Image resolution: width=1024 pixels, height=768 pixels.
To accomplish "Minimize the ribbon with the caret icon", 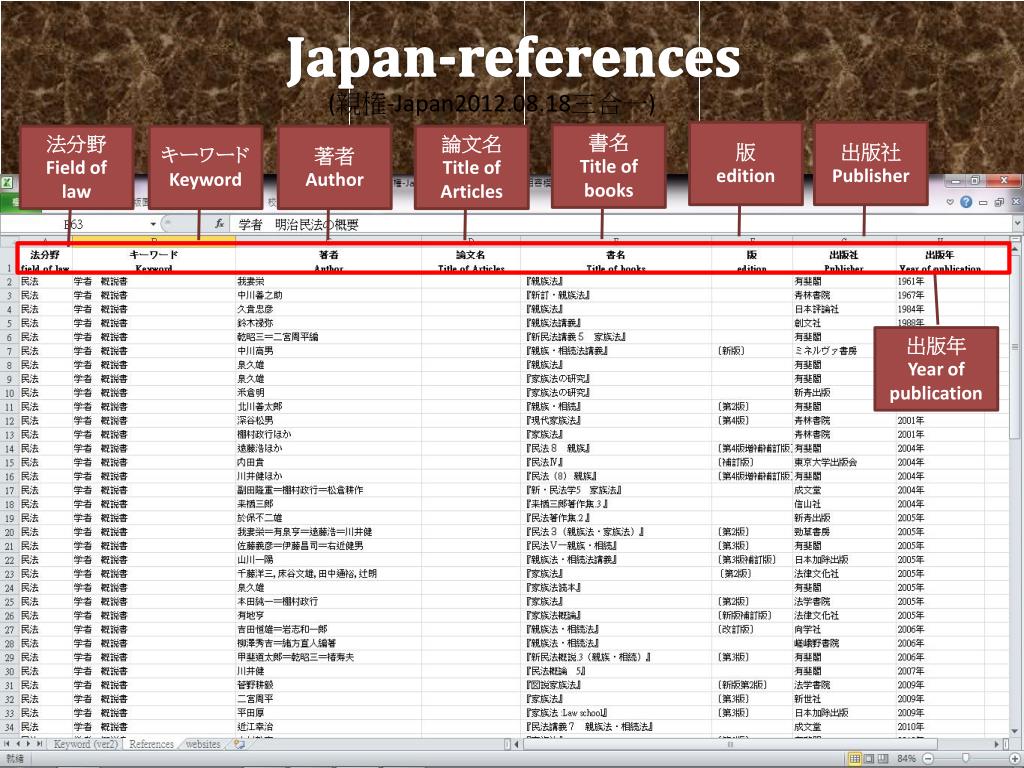I will click(x=951, y=202).
